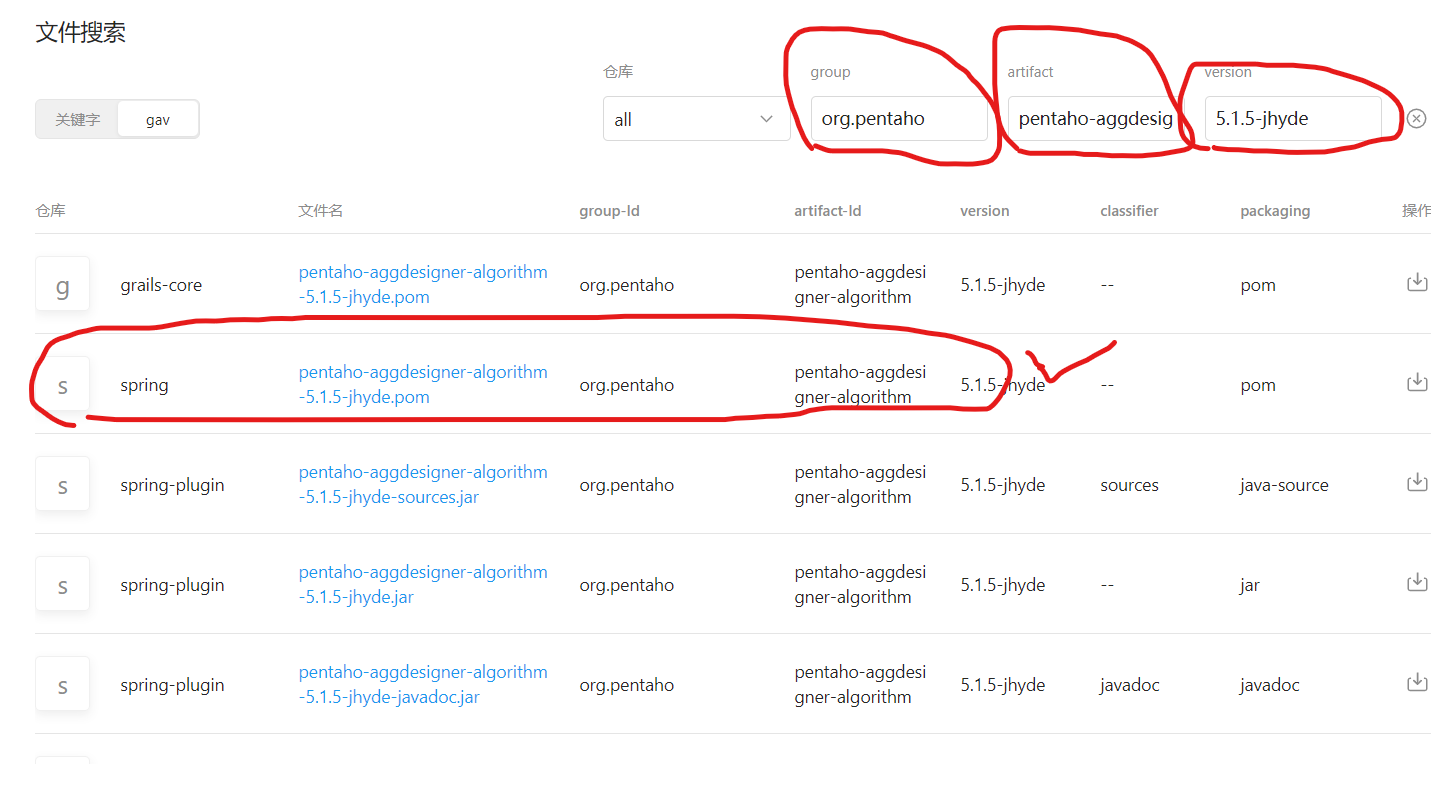1431x797 pixels.
Task: Clear the GAV search with the circled X
Action: pos(1416,118)
